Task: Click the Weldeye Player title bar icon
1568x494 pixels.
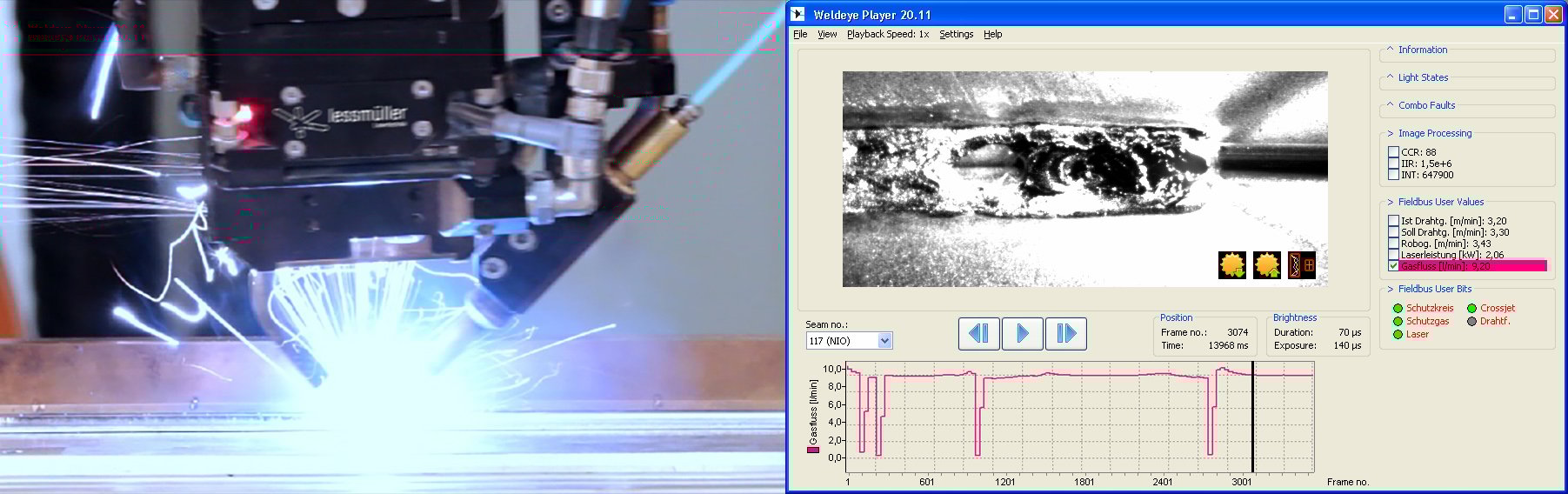Action: coord(797,15)
